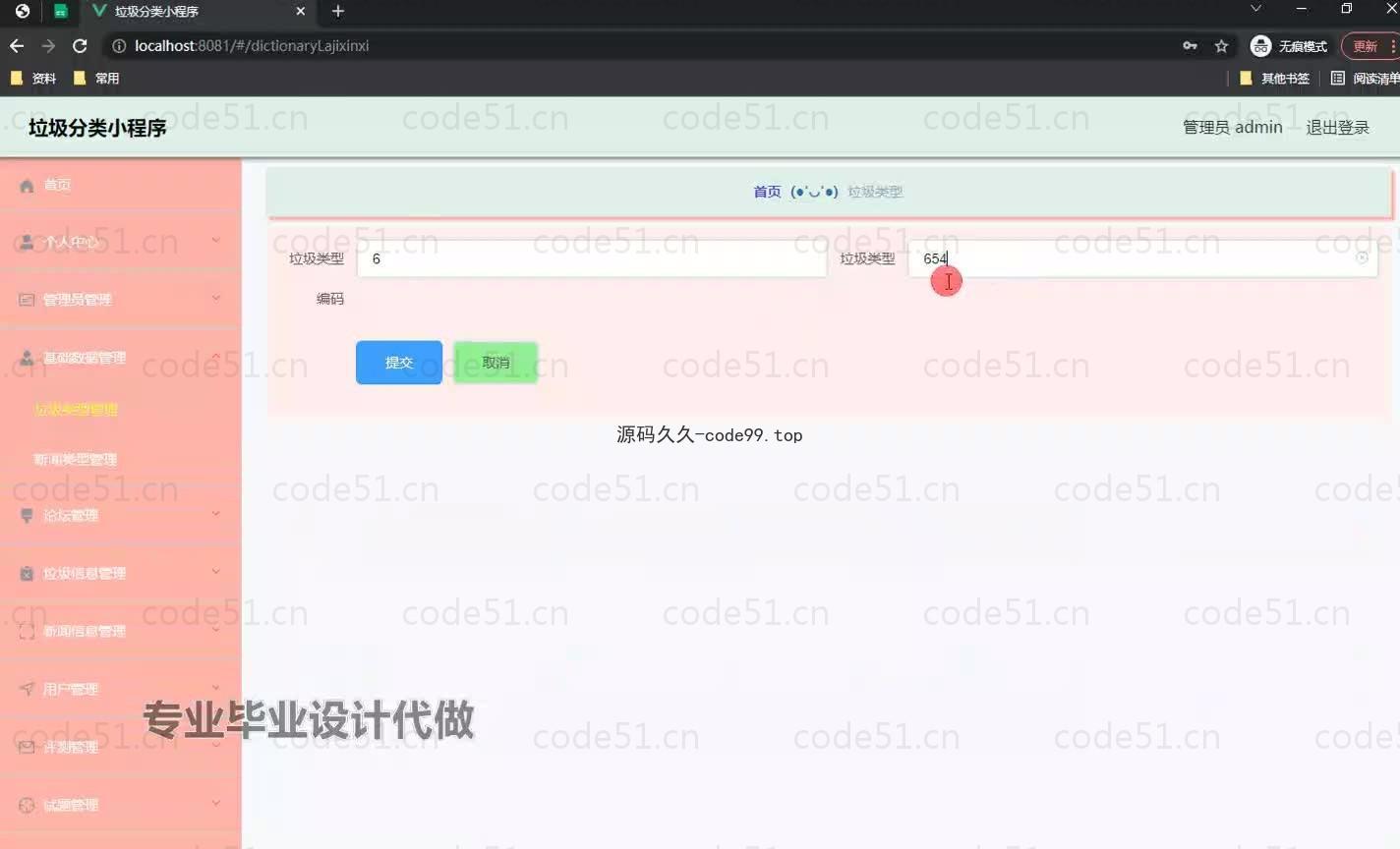Image resolution: width=1400 pixels, height=849 pixels.
Task: Open the 阅读清单 reading list
Action: tap(1365, 79)
